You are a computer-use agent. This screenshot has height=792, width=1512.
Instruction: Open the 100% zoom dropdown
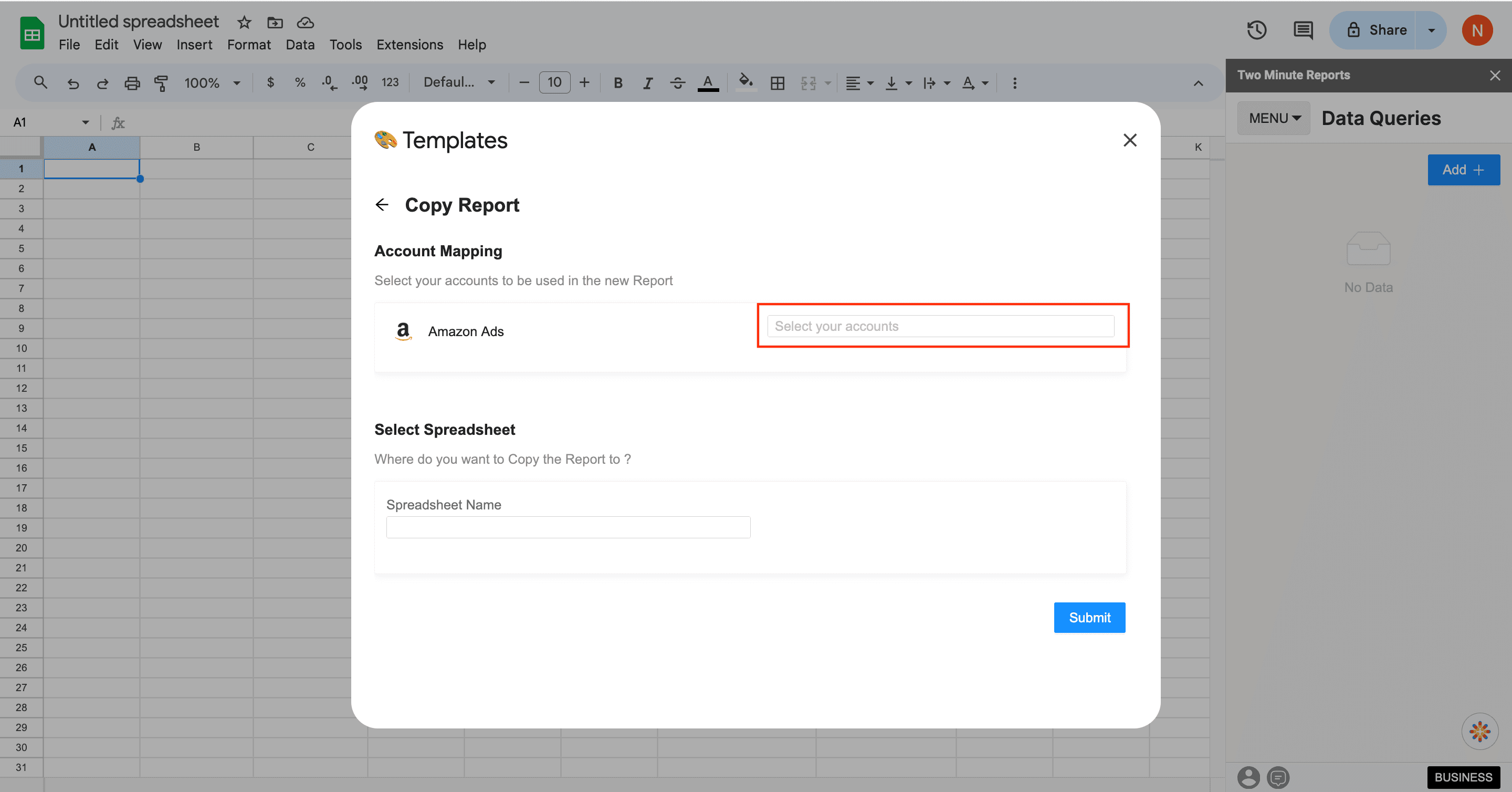pyautogui.click(x=212, y=83)
